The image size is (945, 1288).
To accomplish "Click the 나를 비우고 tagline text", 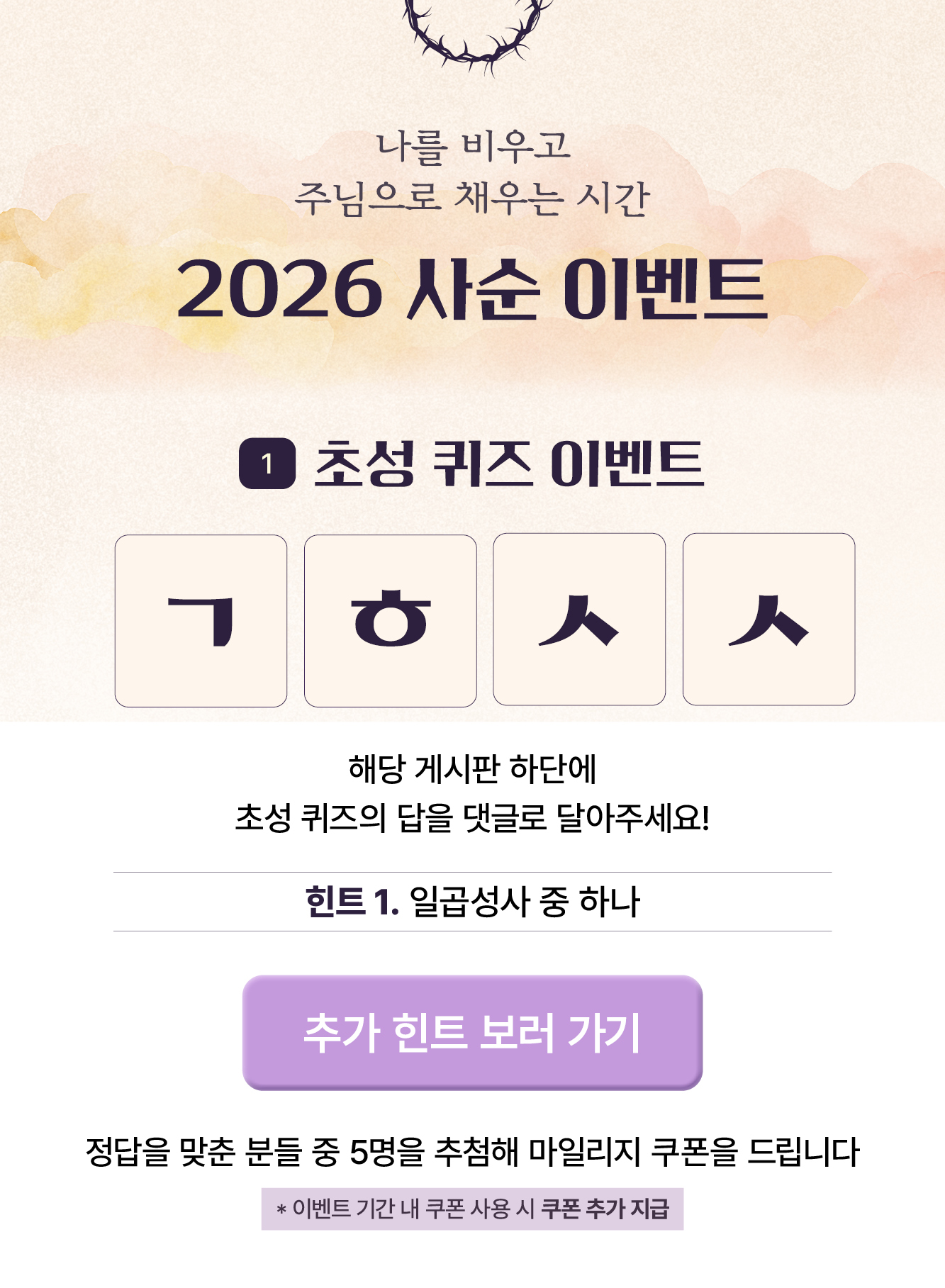I will 473,146.
